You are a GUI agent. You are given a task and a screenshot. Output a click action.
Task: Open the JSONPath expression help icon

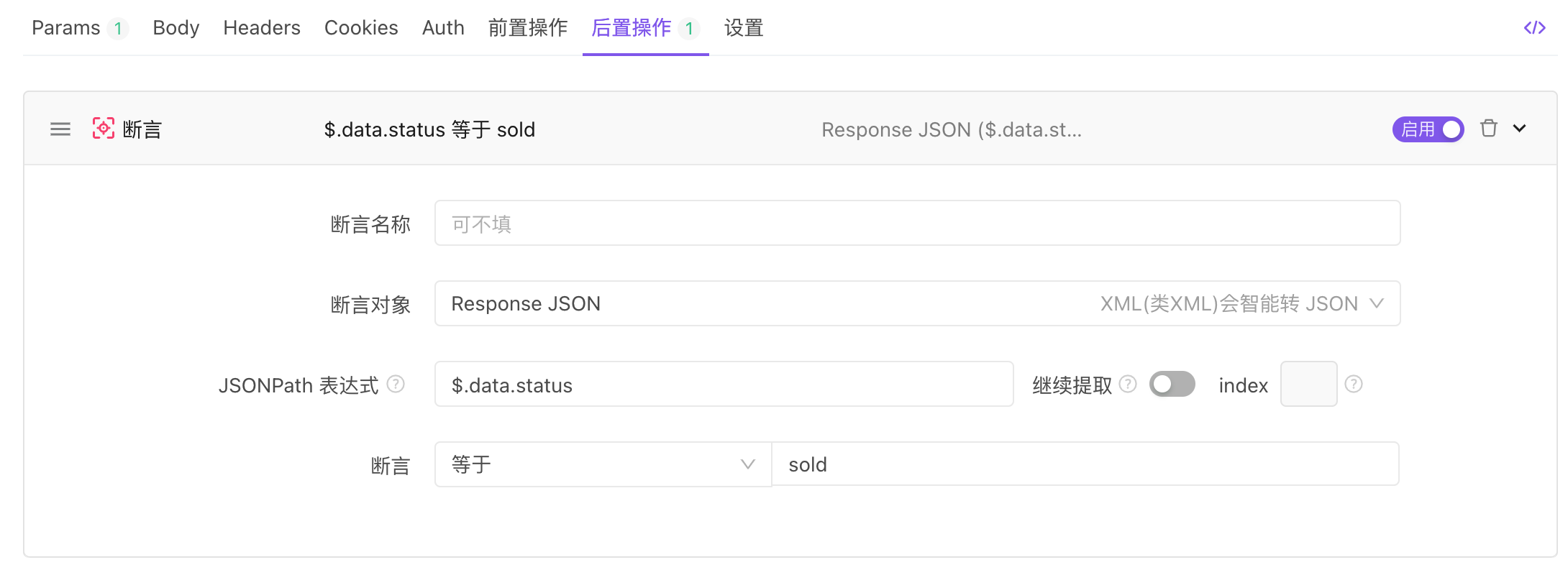396,385
